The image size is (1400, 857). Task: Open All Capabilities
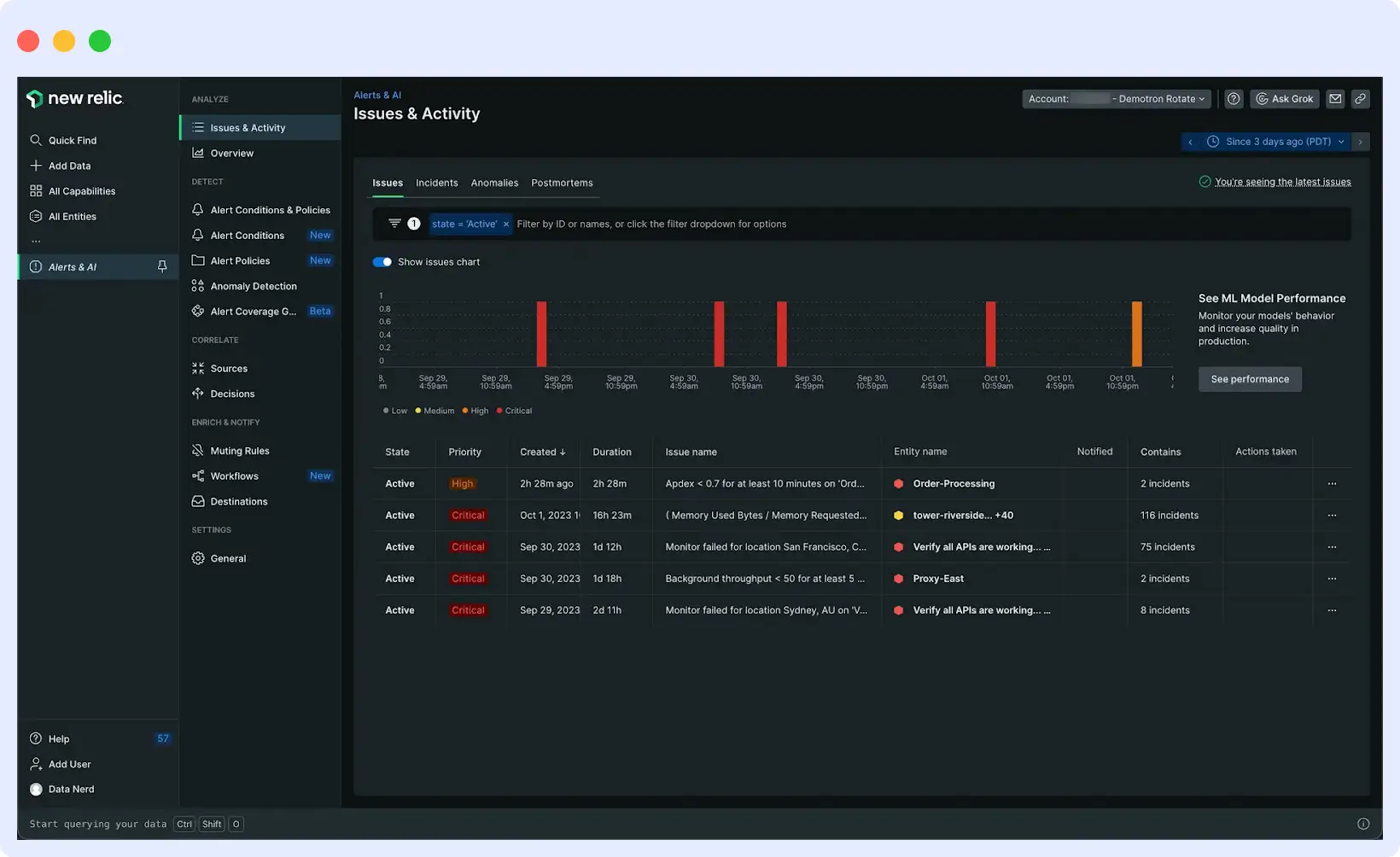tap(82, 190)
